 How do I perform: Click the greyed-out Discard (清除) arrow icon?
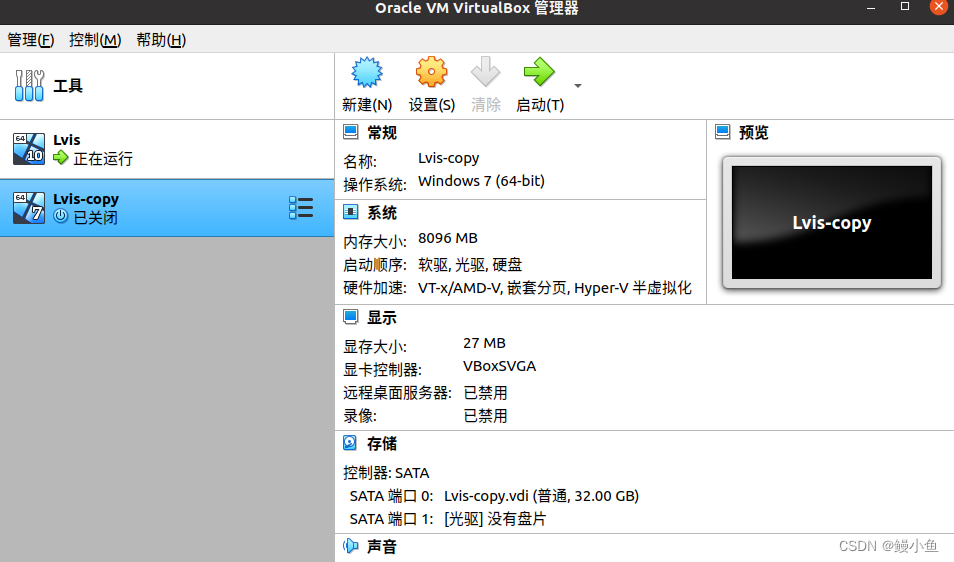(486, 72)
